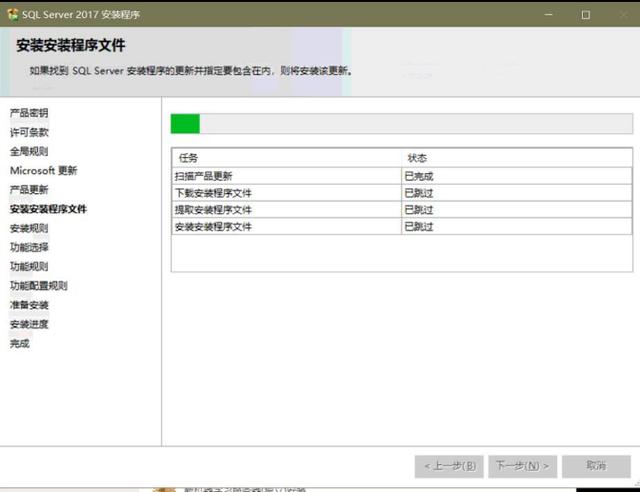
Task: Select the 扫描产品更新 task row
Action: click(x=402, y=176)
